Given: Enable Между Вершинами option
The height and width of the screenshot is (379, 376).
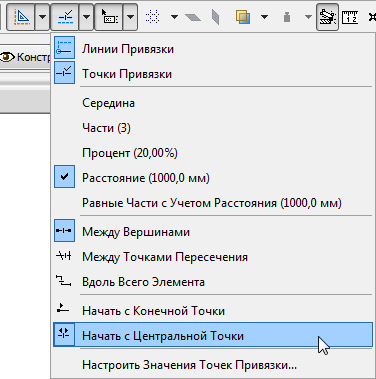Looking at the screenshot, I should 213,232.
